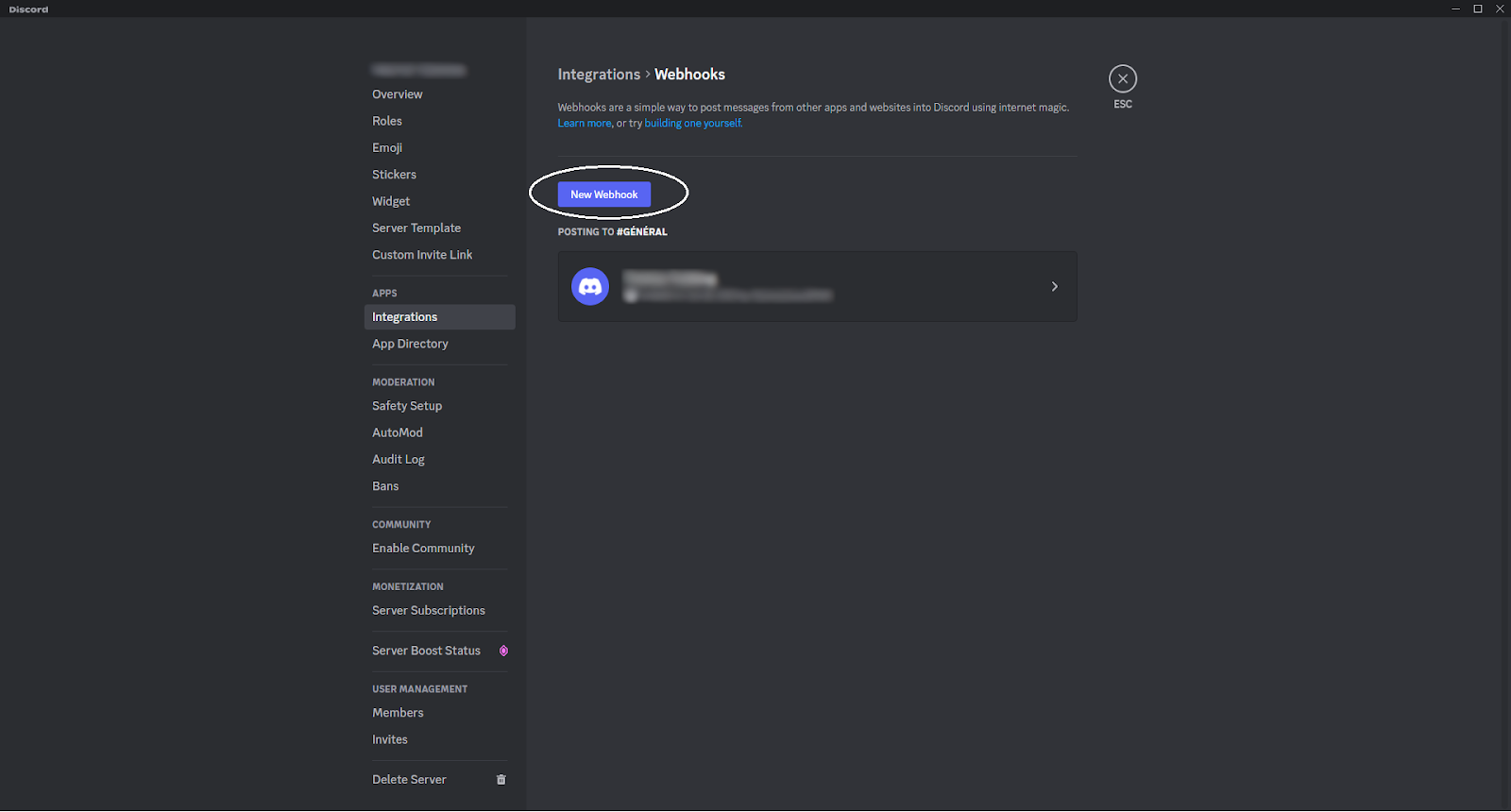Open App Directory from the sidebar
Screen dimensions: 1511x812
click(x=410, y=344)
